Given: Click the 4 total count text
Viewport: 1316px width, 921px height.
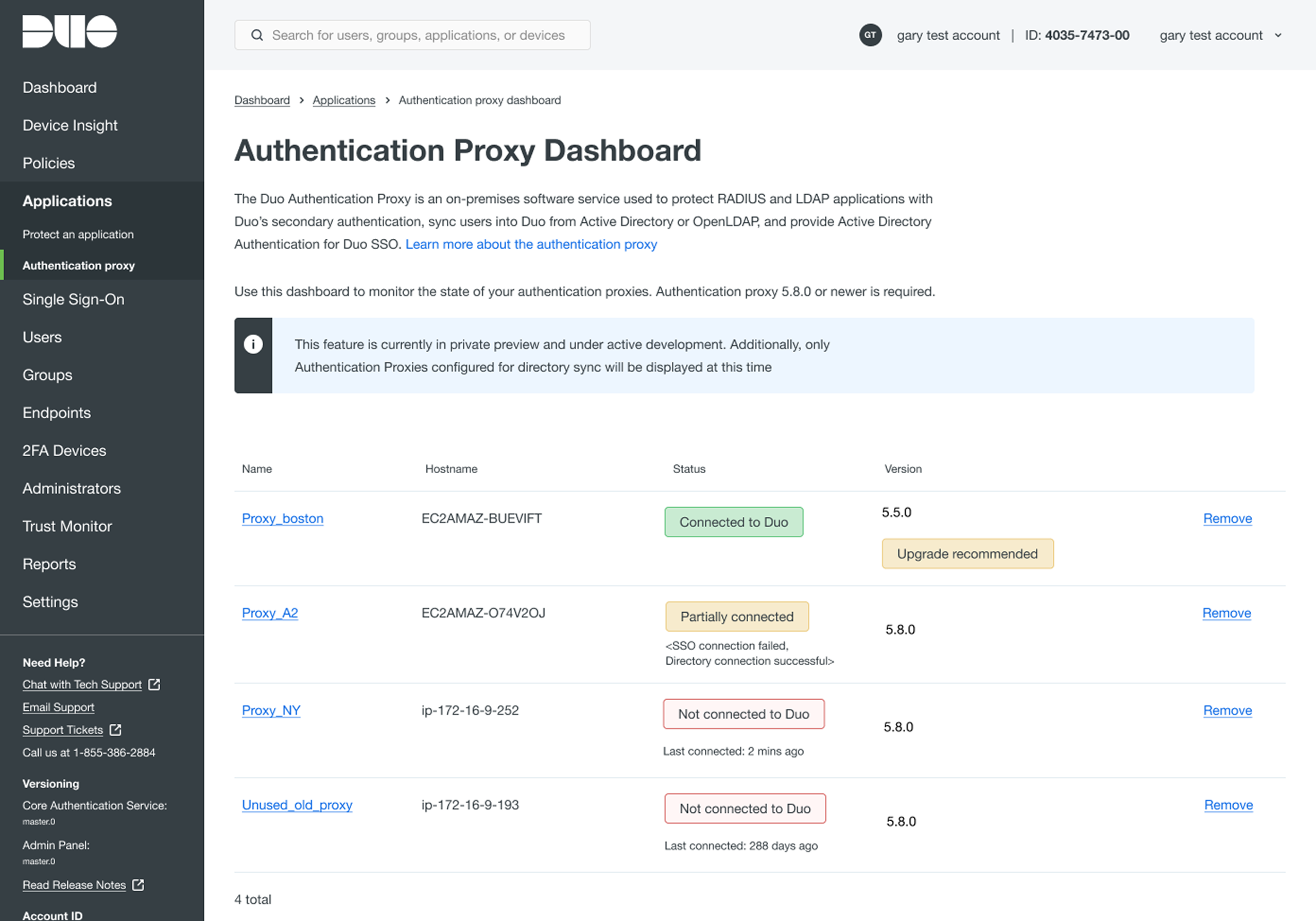Looking at the screenshot, I should point(253,899).
